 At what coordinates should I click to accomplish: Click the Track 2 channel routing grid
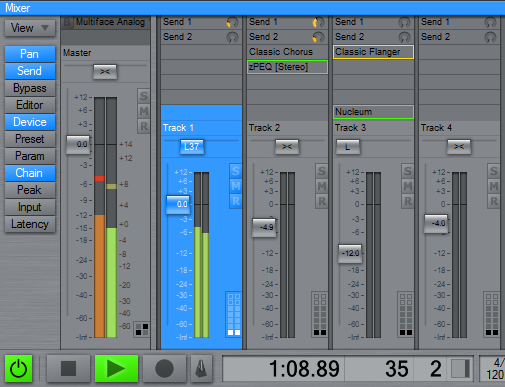[x=320, y=314]
